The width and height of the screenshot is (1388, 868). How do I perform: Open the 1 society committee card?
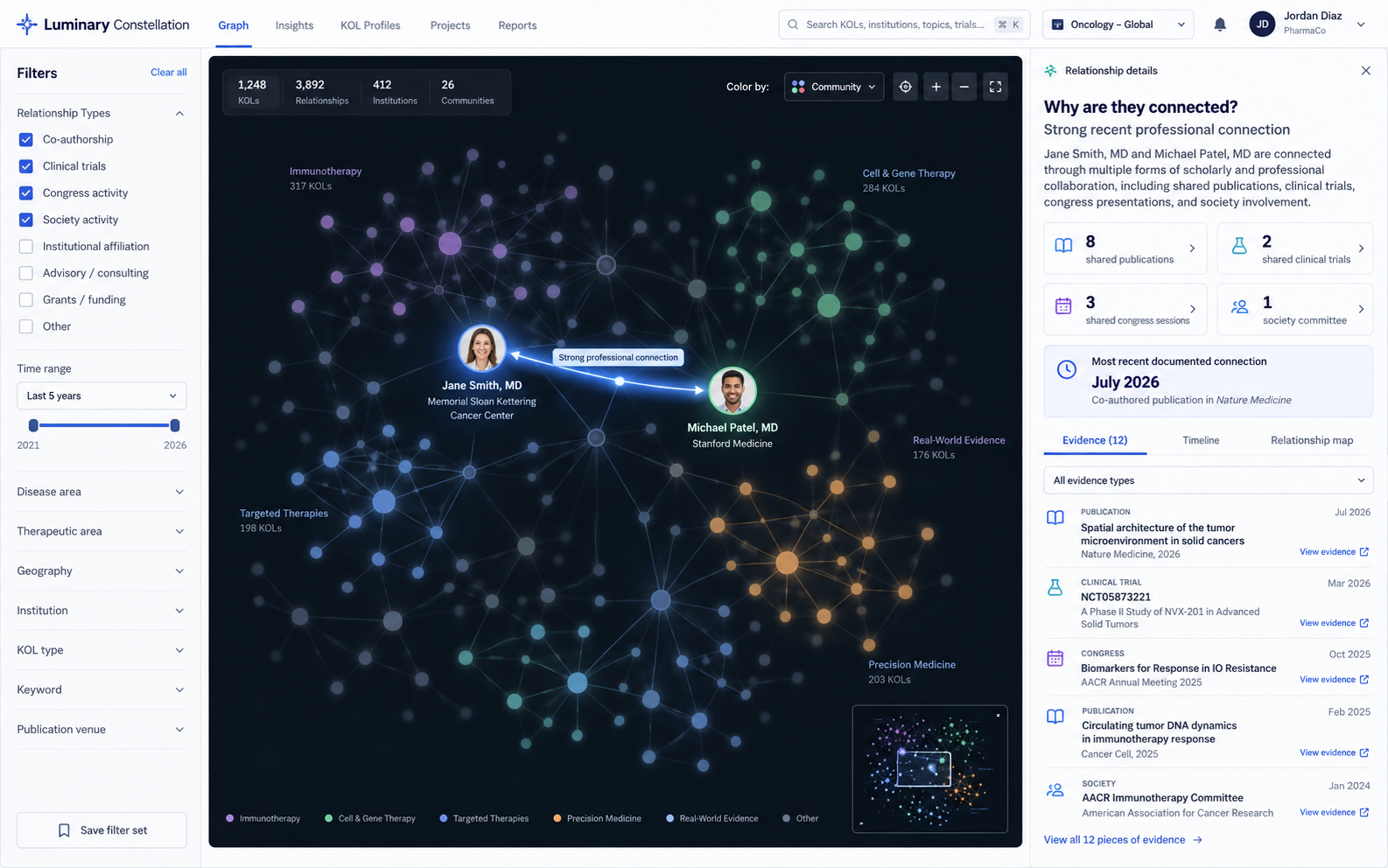point(1295,309)
